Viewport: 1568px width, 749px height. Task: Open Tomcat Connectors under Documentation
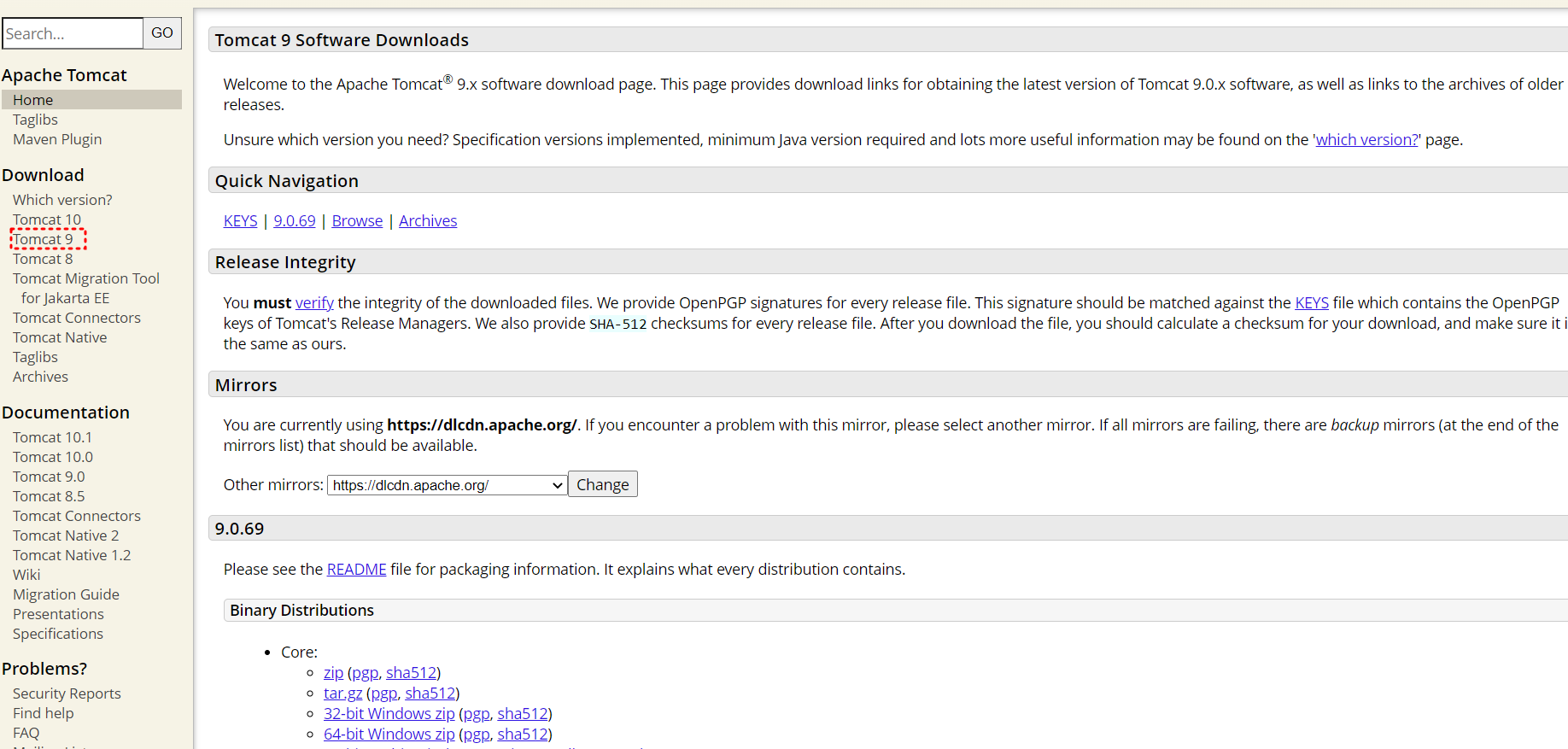(x=77, y=516)
